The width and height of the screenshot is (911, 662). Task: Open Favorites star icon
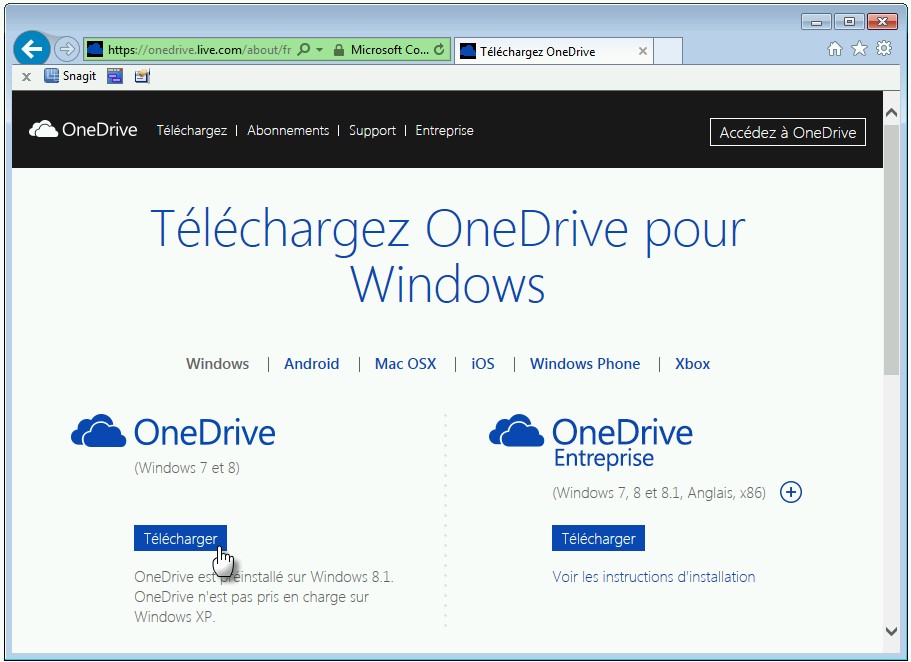click(859, 49)
